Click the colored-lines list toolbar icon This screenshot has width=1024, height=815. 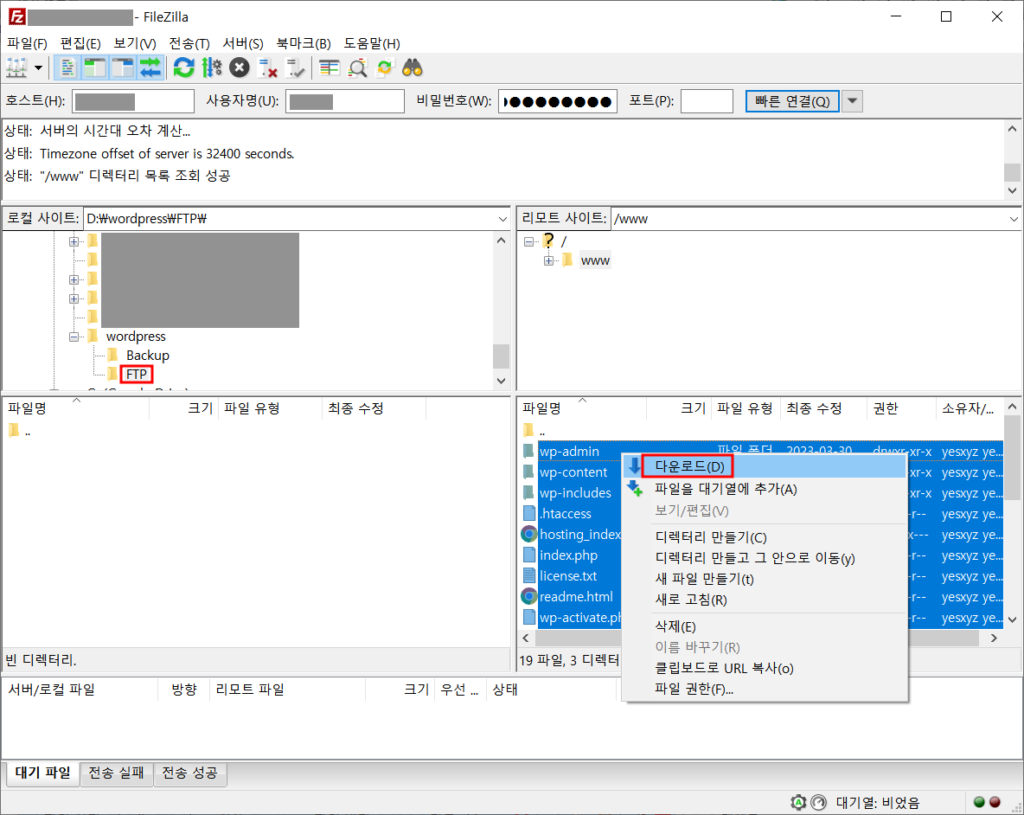pos(329,68)
